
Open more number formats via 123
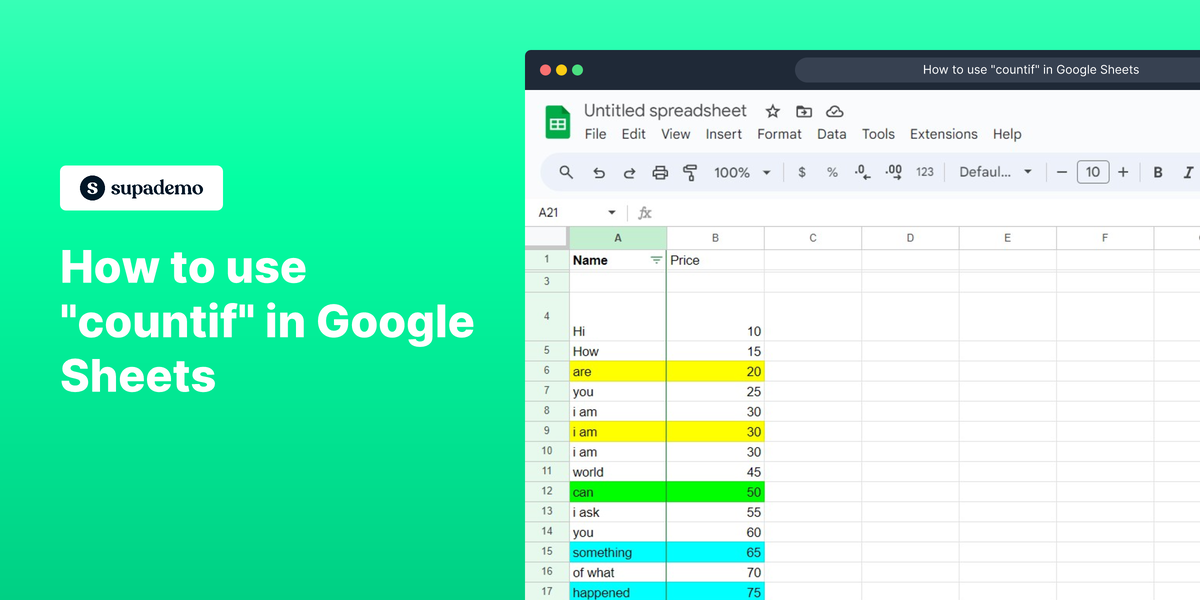pyautogui.click(x=925, y=172)
